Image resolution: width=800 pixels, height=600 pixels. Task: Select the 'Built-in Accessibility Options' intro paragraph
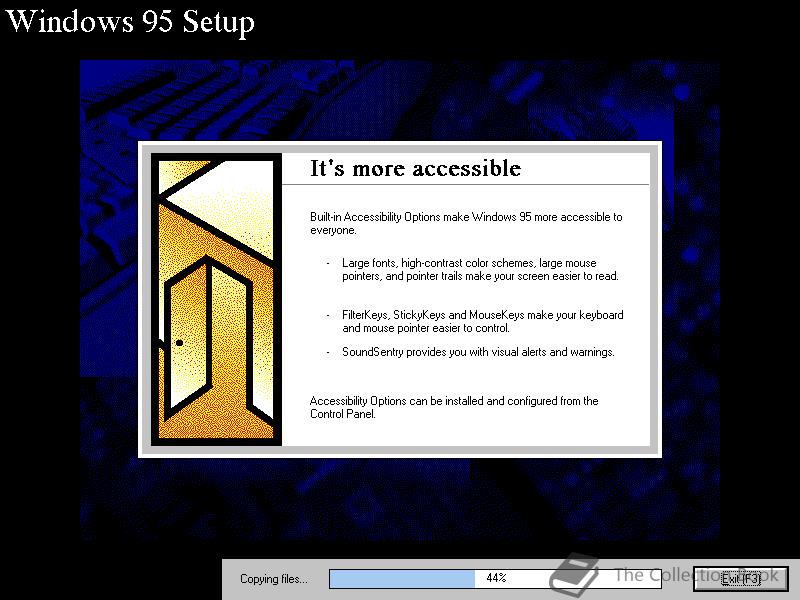tap(466, 223)
